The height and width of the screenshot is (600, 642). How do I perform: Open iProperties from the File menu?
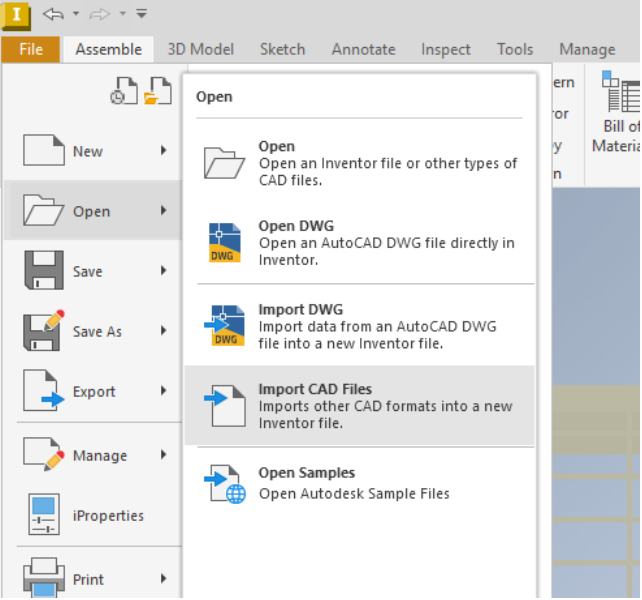(108, 516)
